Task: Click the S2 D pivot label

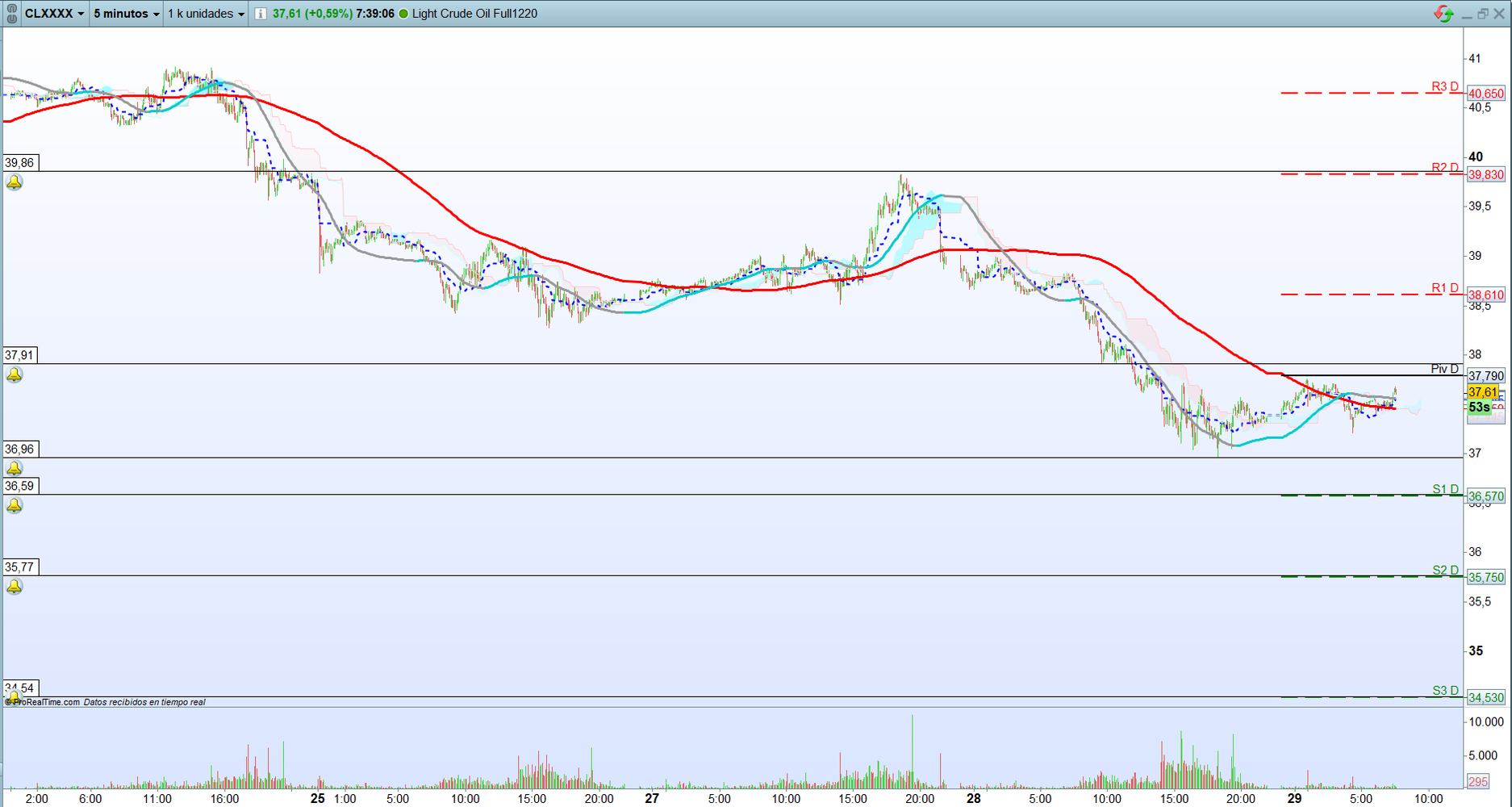Action: coord(1446,571)
